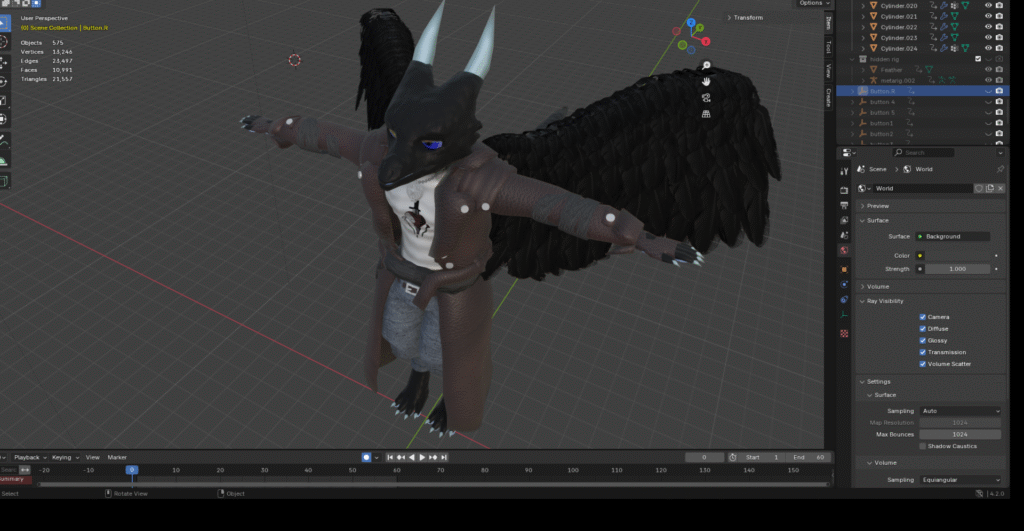This screenshot has height=531, width=1024.
Task: Open the Surface Sampling Auto dropdown
Action: [959, 411]
